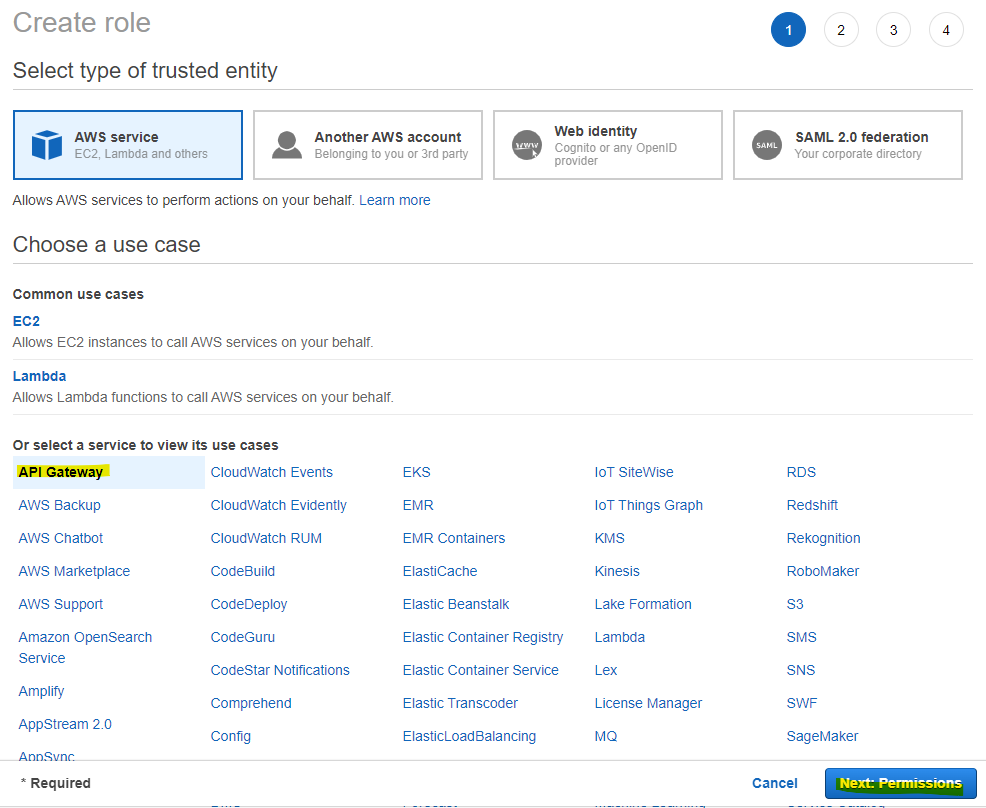Image resolution: width=986 pixels, height=808 pixels.
Task: Select Kinesis to view its use cases
Action: point(617,571)
